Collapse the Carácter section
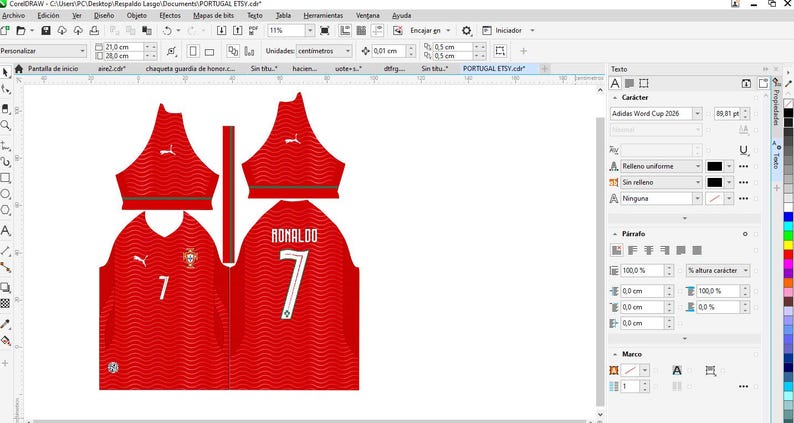794x423 pixels. (615, 97)
